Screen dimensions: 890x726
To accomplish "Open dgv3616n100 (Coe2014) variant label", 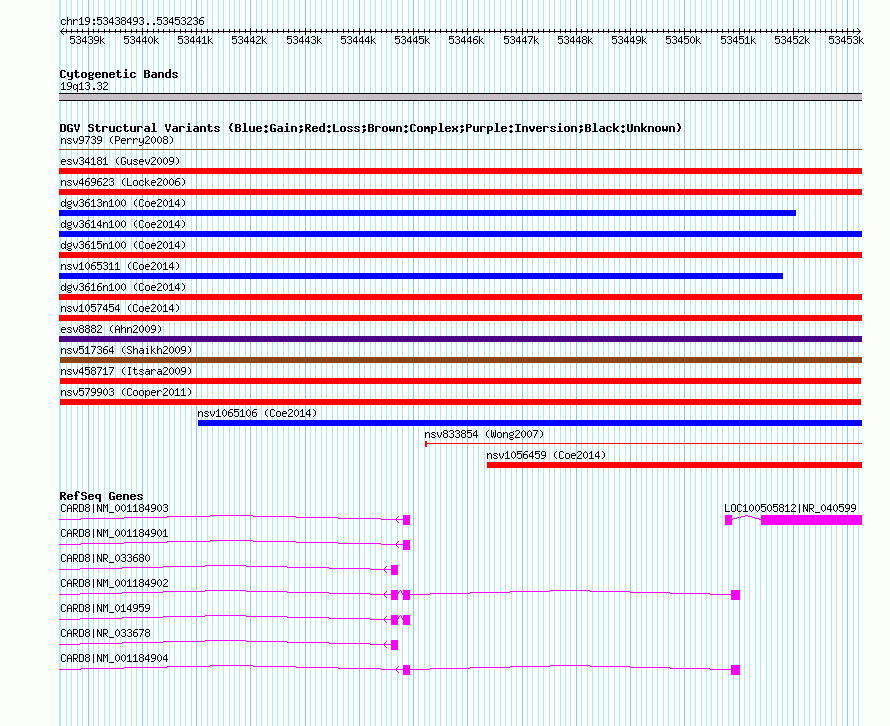I will [x=123, y=287].
